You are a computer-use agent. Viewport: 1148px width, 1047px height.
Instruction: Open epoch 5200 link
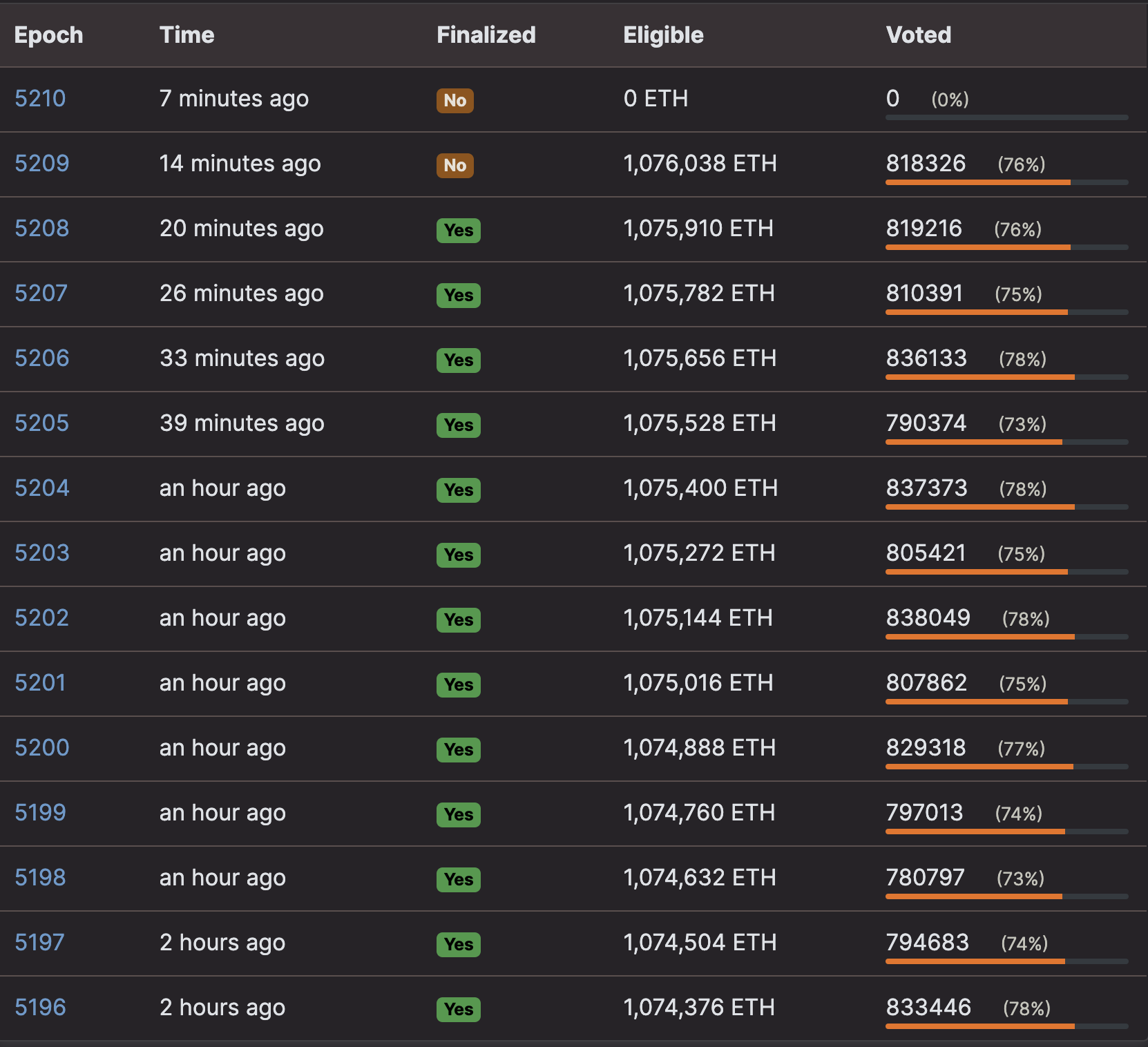click(42, 748)
